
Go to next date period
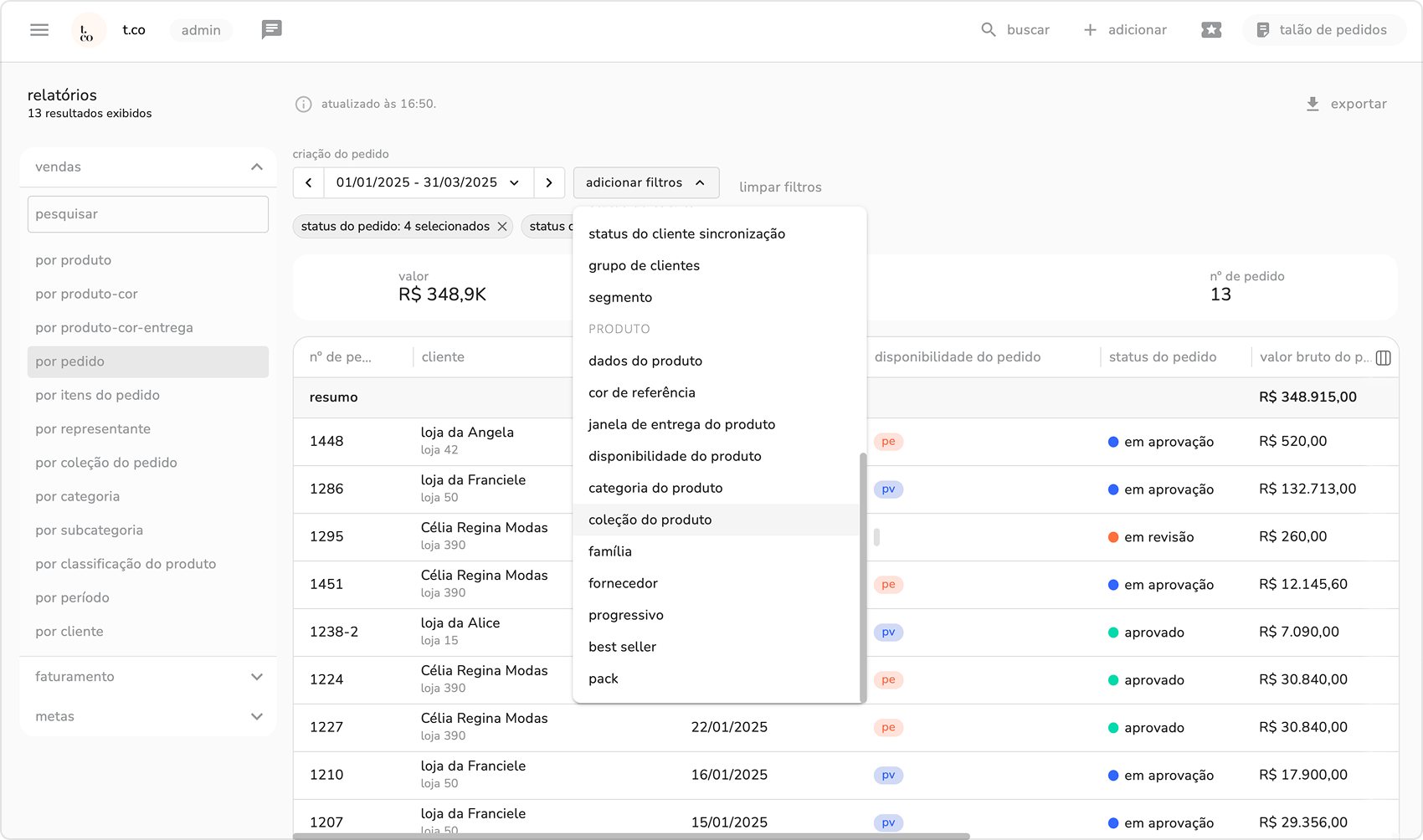point(549,183)
